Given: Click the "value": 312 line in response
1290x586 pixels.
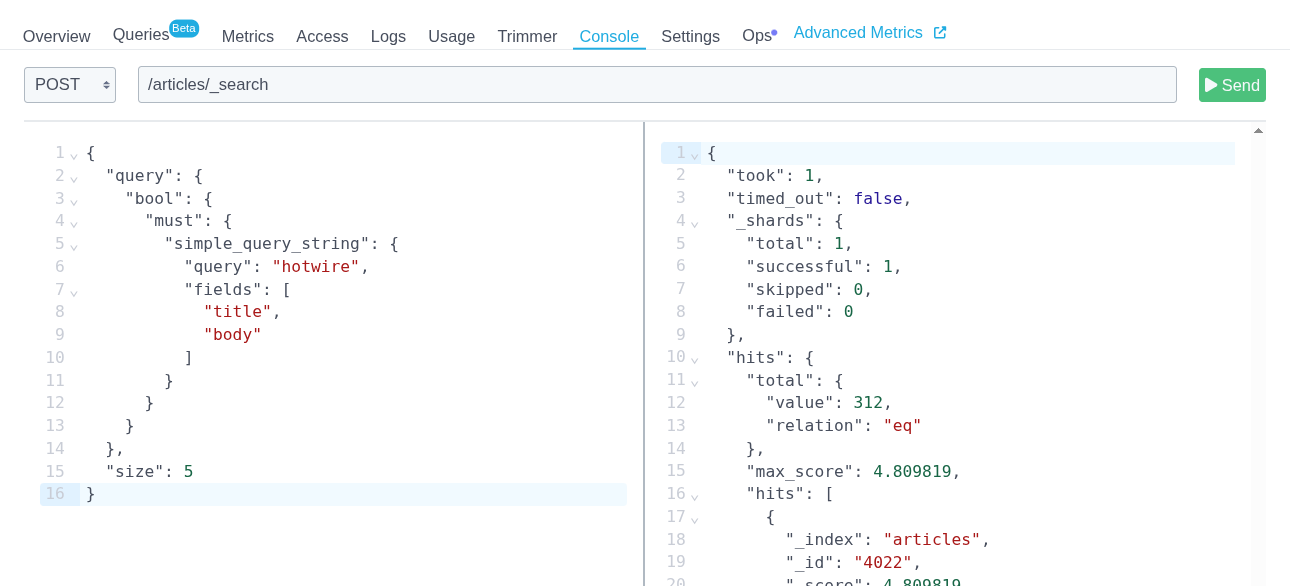Looking at the screenshot, I should (x=829, y=403).
